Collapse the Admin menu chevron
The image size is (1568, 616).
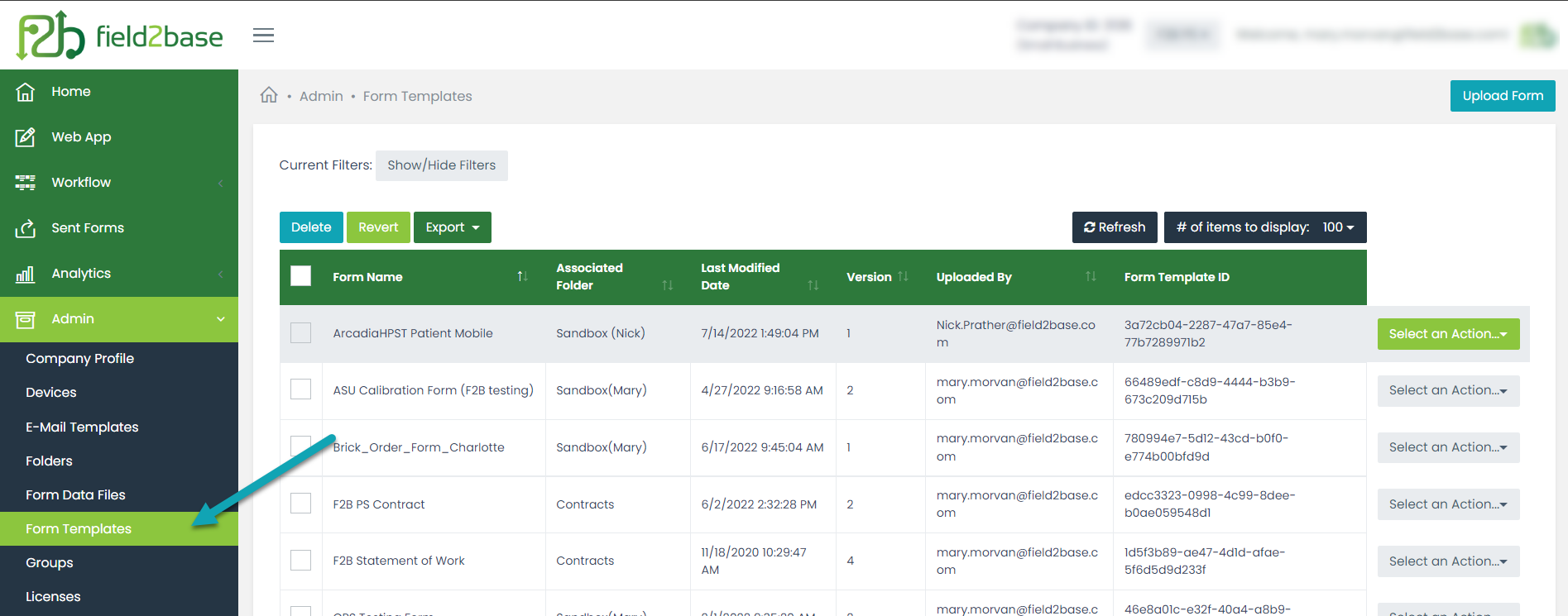[x=221, y=319]
